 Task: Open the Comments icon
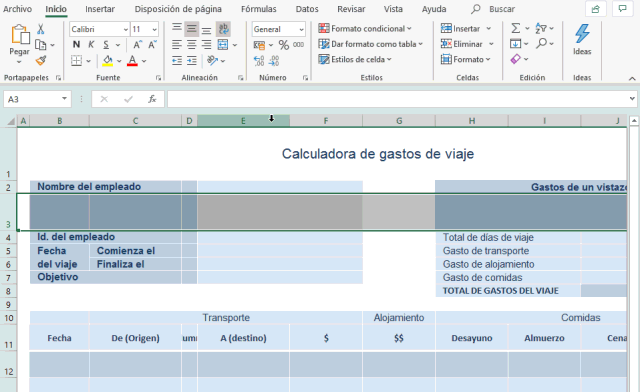click(x=622, y=9)
